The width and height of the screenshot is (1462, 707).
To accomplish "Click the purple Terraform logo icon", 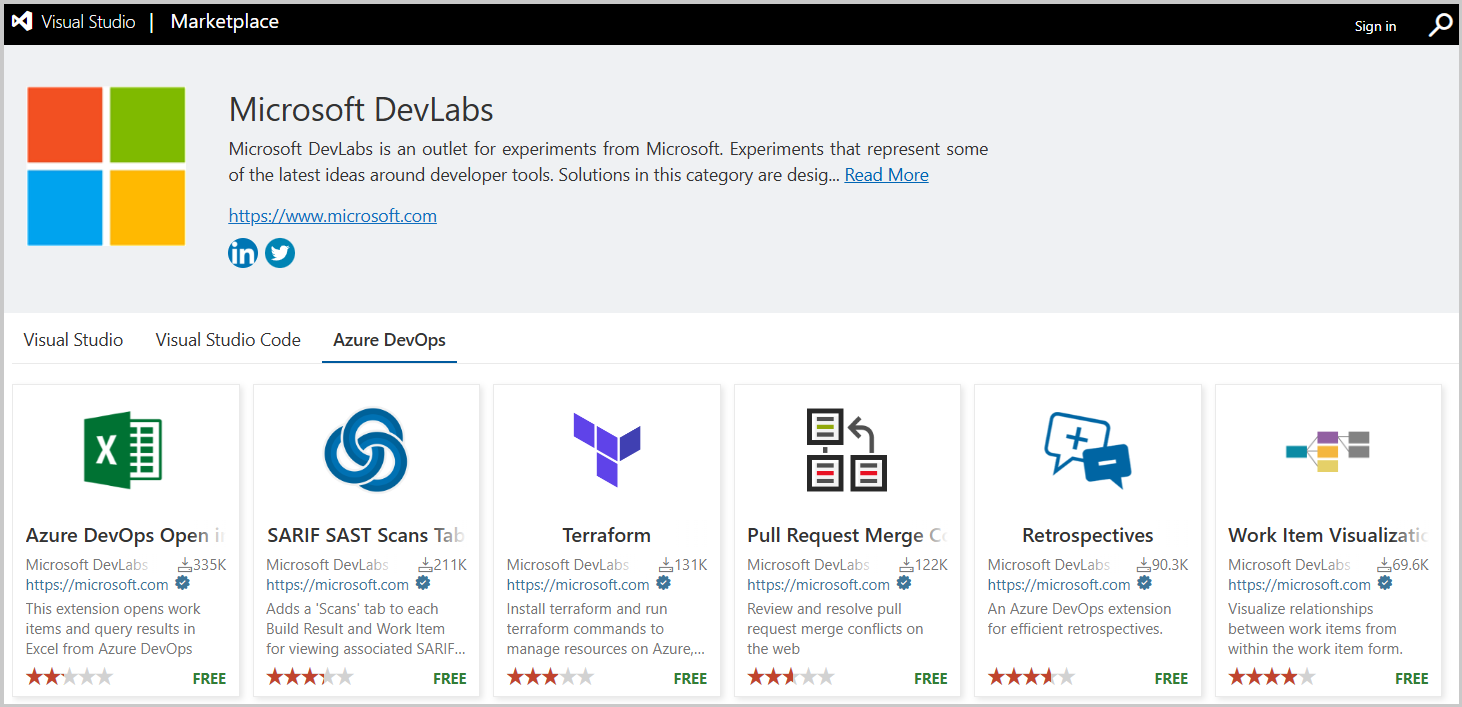I will (606, 450).
